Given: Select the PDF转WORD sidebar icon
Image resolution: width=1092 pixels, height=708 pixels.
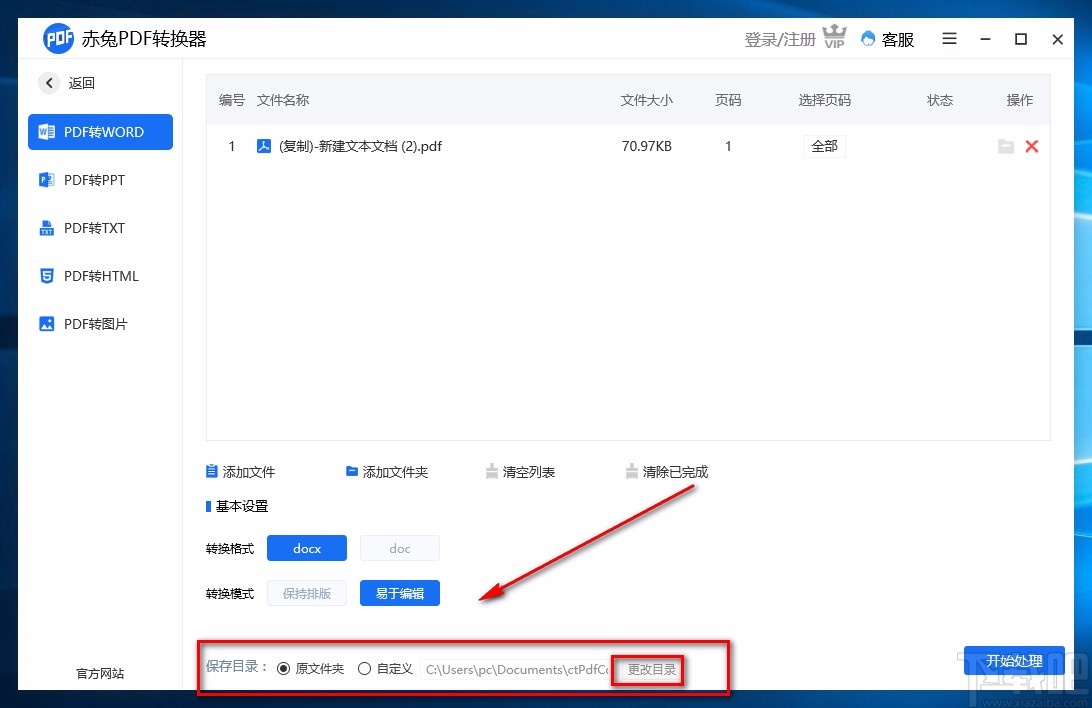Looking at the screenshot, I should (46, 131).
